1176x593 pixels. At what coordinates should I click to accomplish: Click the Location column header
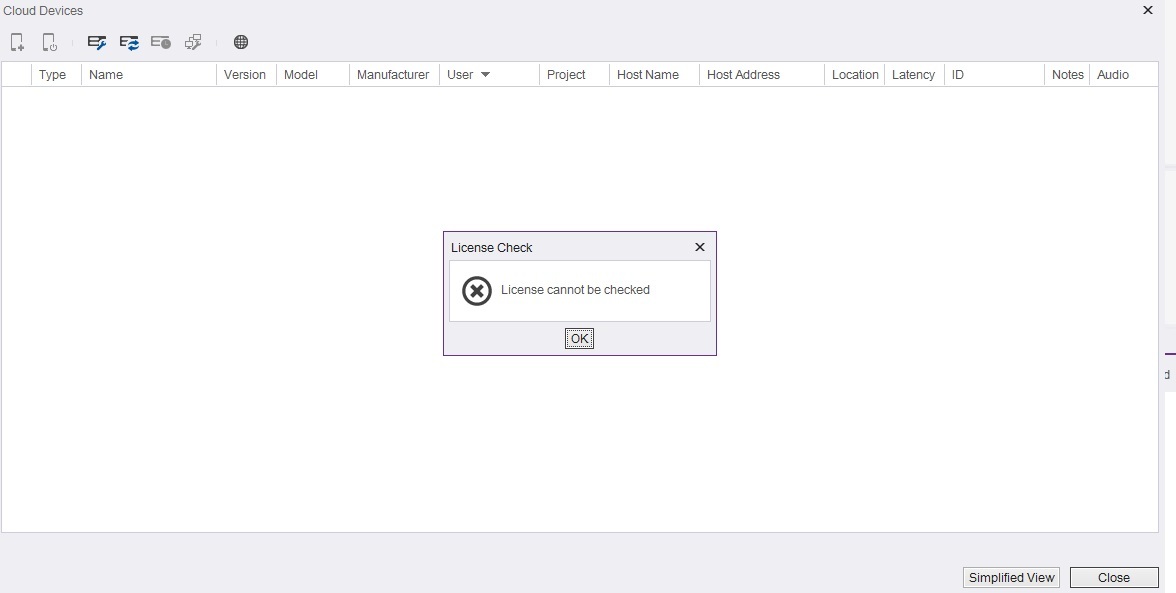click(x=855, y=75)
